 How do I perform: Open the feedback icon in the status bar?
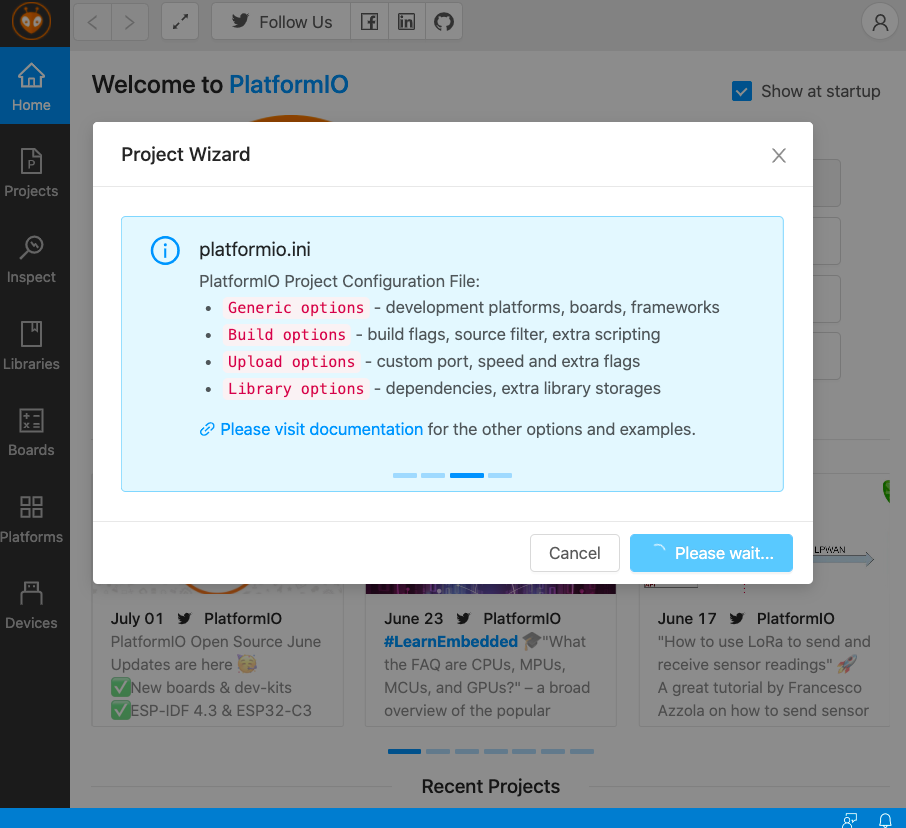(x=851, y=819)
